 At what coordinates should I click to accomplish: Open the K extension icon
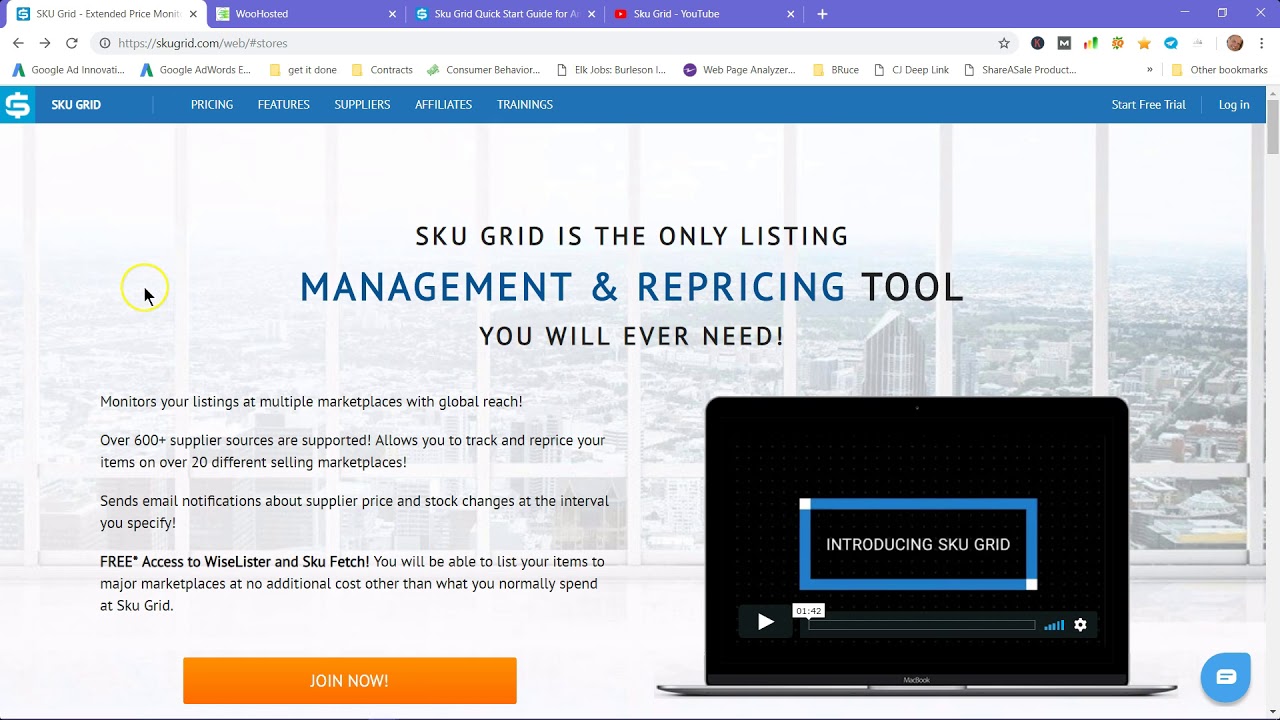(x=1038, y=43)
